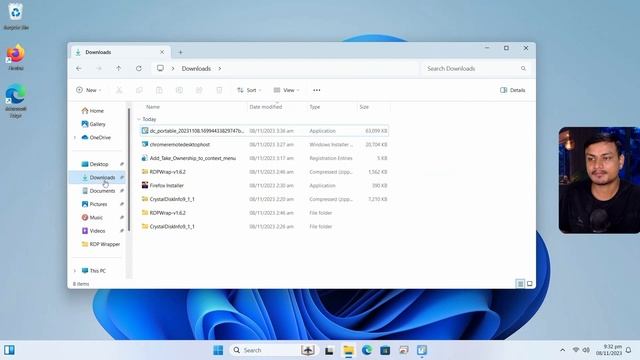The width and height of the screenshot is (640, 360).
Task: Click the forward navigation arrow
Action: (x=99, y=69)
